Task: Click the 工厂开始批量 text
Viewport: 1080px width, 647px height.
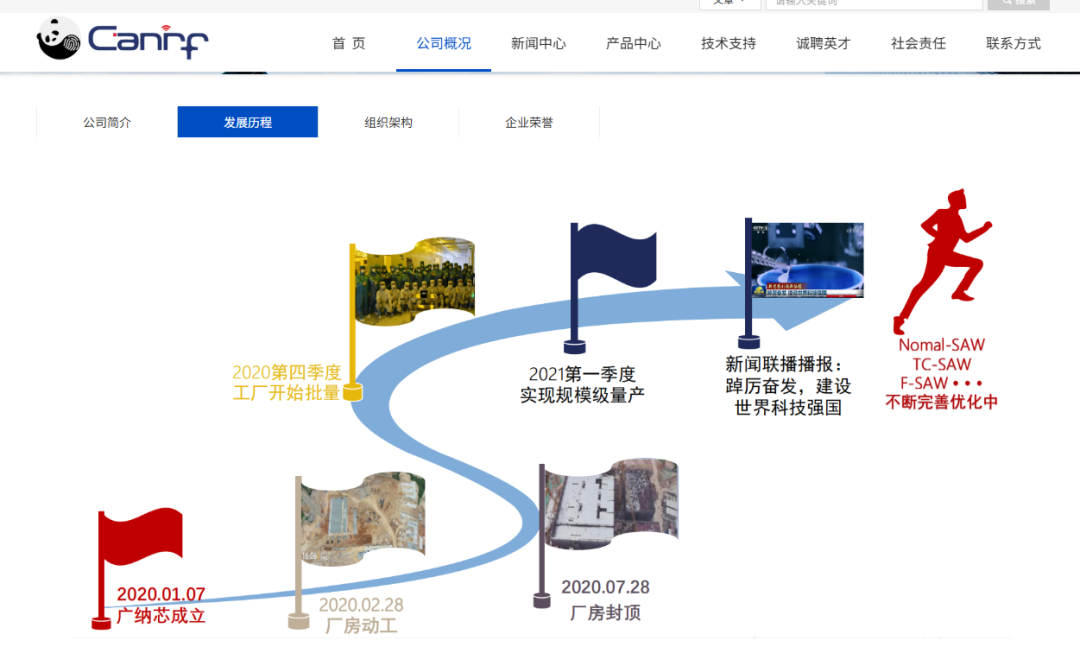Action: click(x=287, y=393)
